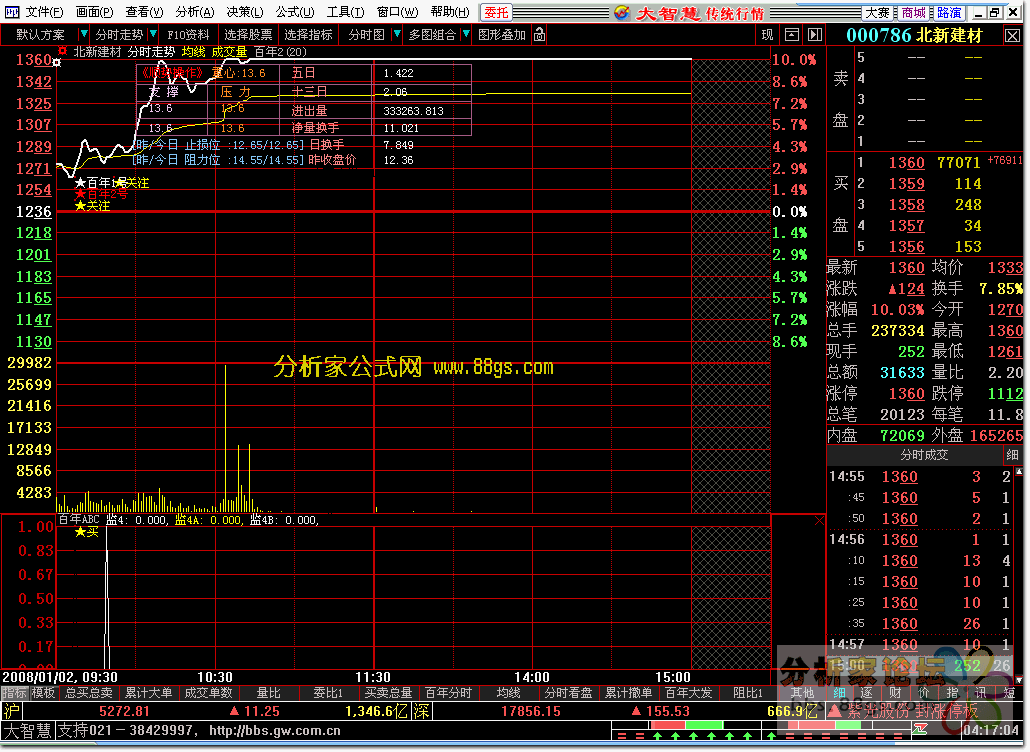Viewport: 1030px width, 752px height.
Task: Expand the 分时走势 dropdown arrow
Action: pyautogui.click(x=153, y=34)
